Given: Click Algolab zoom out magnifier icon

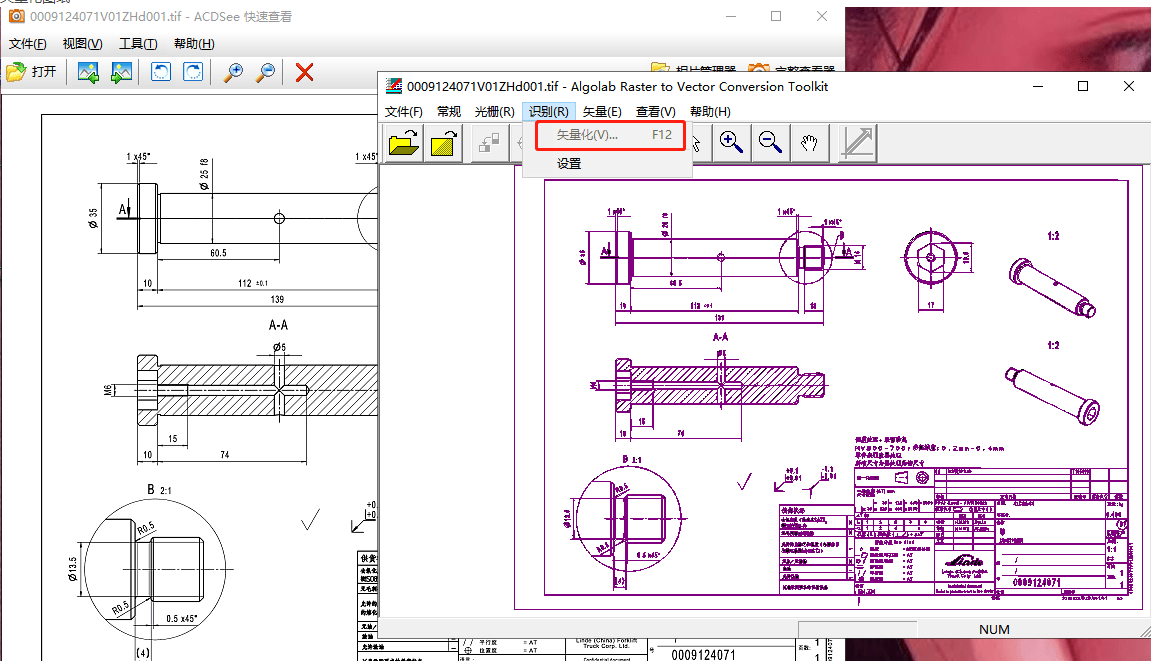Looking at the screenshot, I should pyautogui.click(x=770, y=142).
